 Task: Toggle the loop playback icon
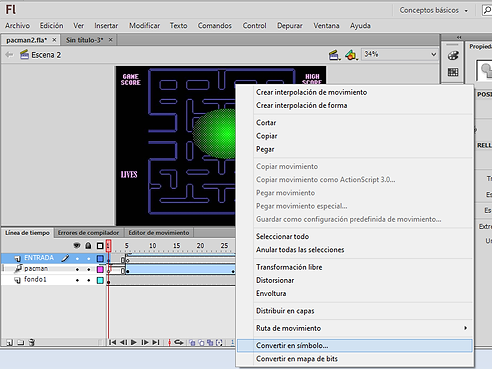(179, 342)
